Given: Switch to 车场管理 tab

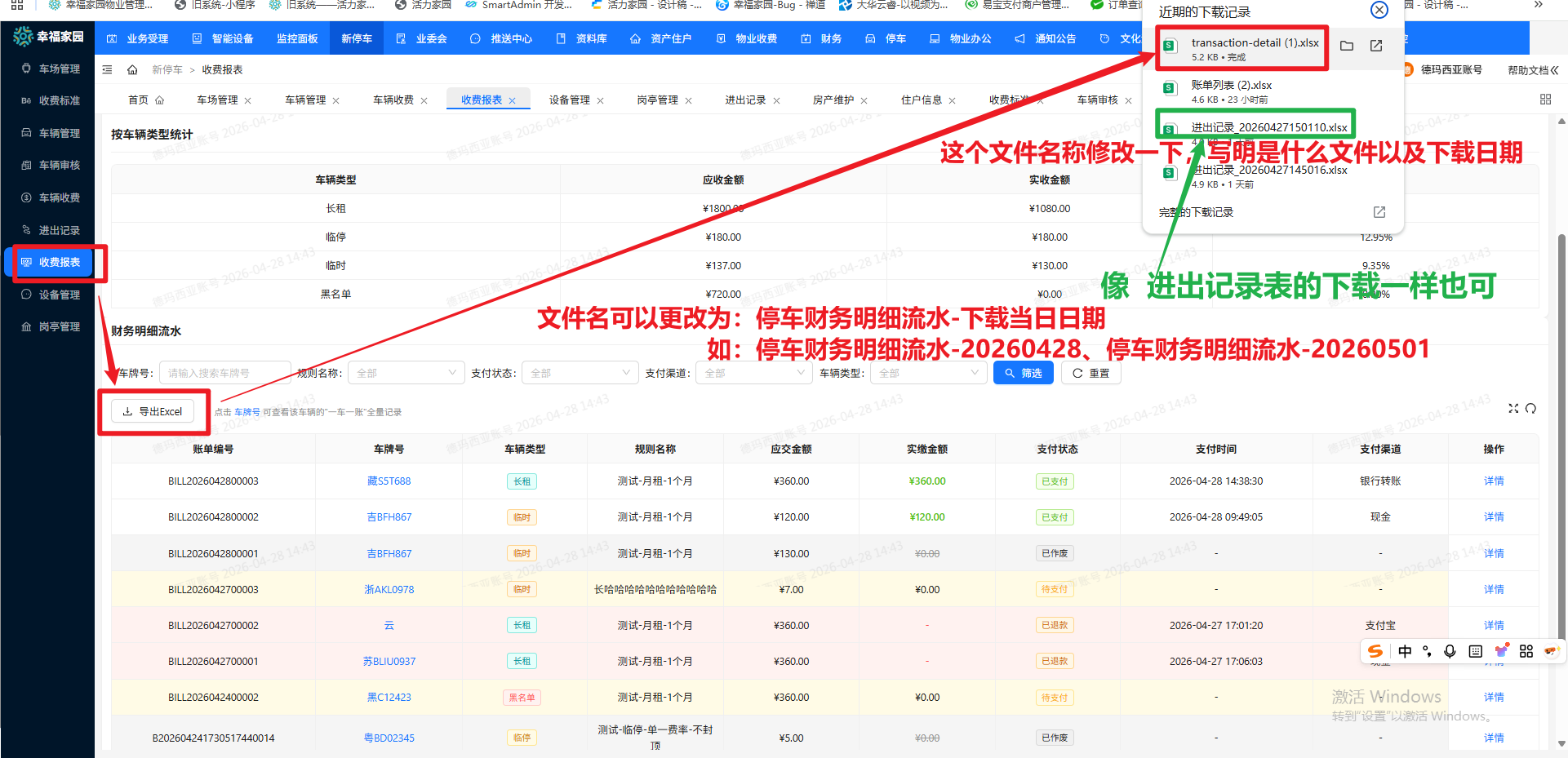Looking at the screenshot, I should (x=217, y=100).
